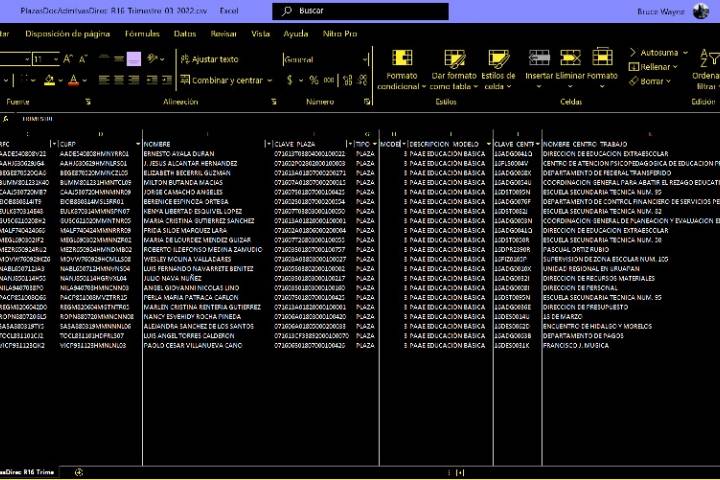Expand the Combinar y centrar dropdown

tap(269, 80)
